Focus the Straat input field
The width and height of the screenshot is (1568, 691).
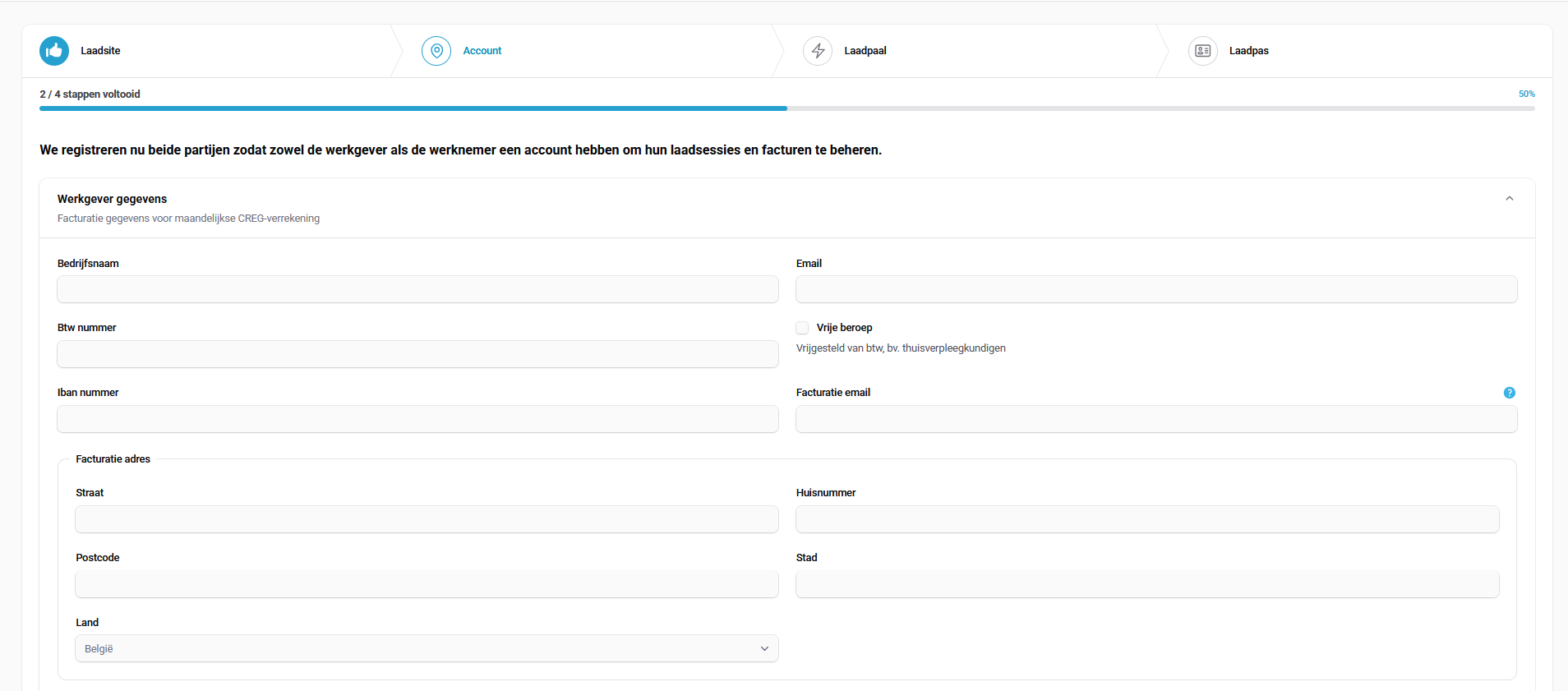pos(427,519)
